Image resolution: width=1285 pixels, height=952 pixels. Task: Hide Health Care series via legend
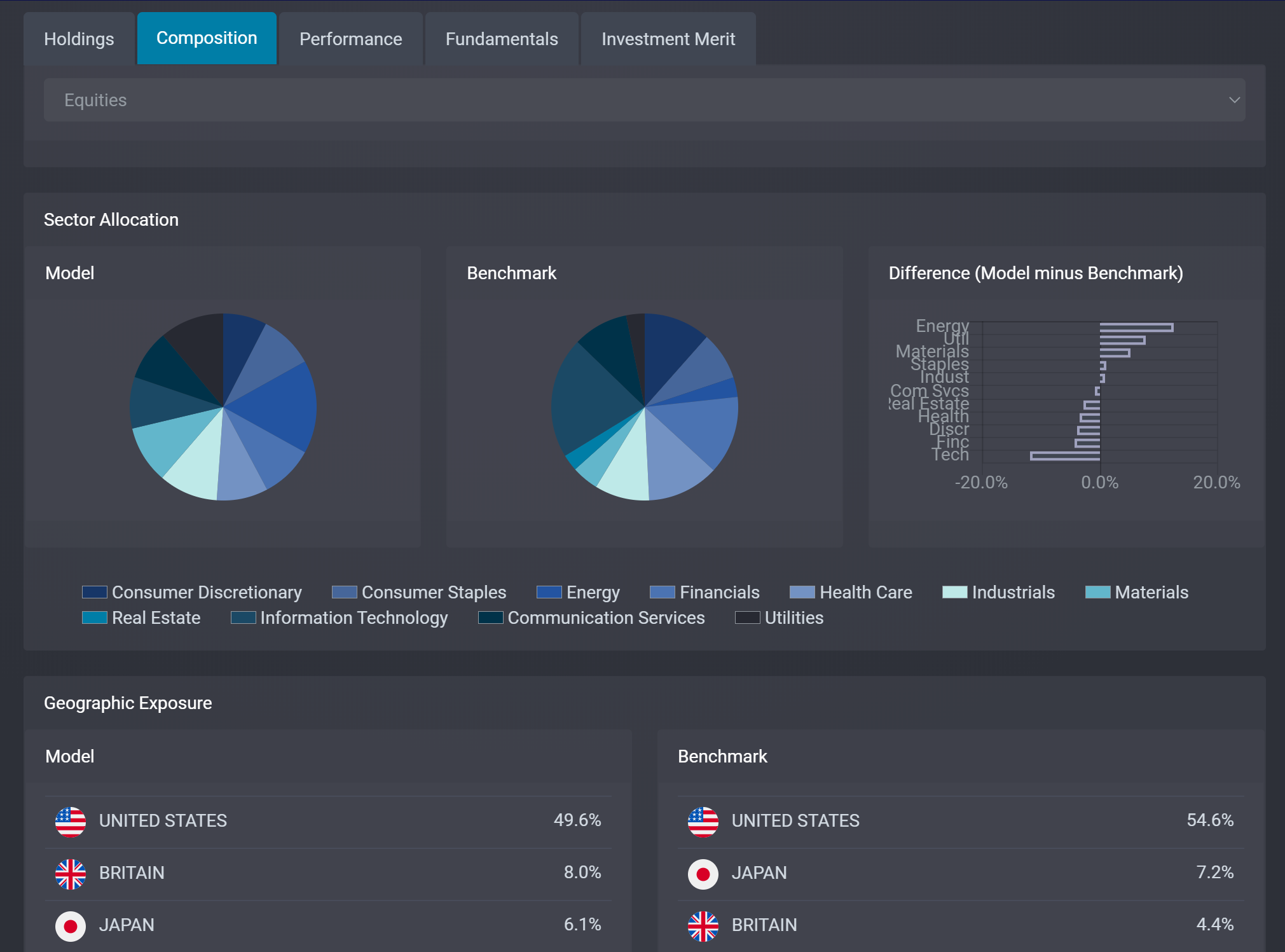(865, 592)
